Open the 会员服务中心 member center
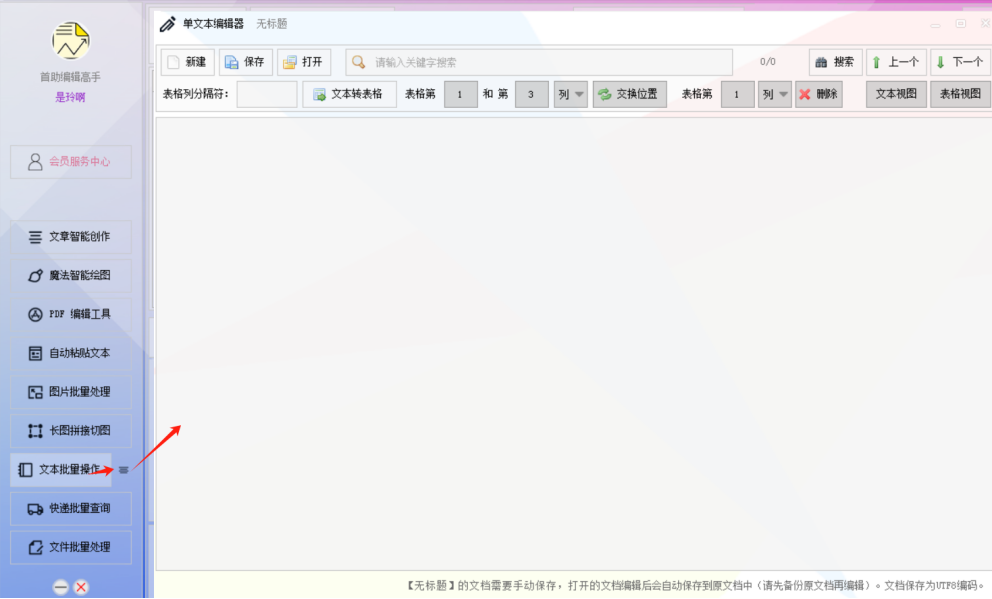992x599 pixels. tap(70, 161)
